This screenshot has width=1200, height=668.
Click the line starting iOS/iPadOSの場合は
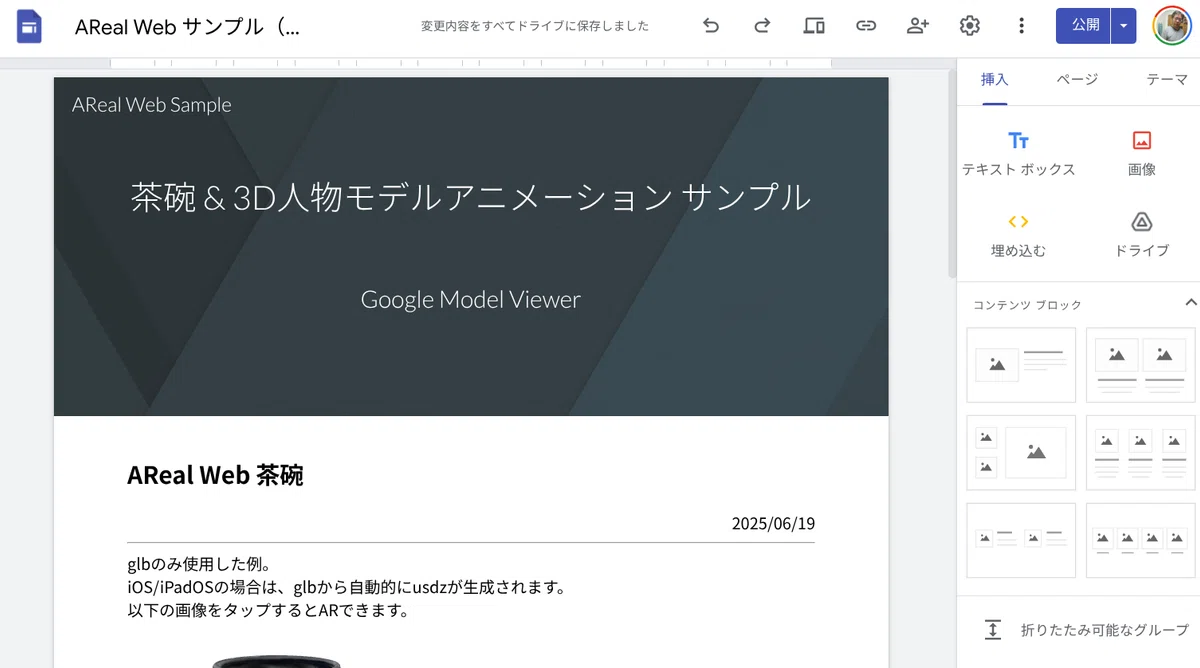[x=346, y=587]
